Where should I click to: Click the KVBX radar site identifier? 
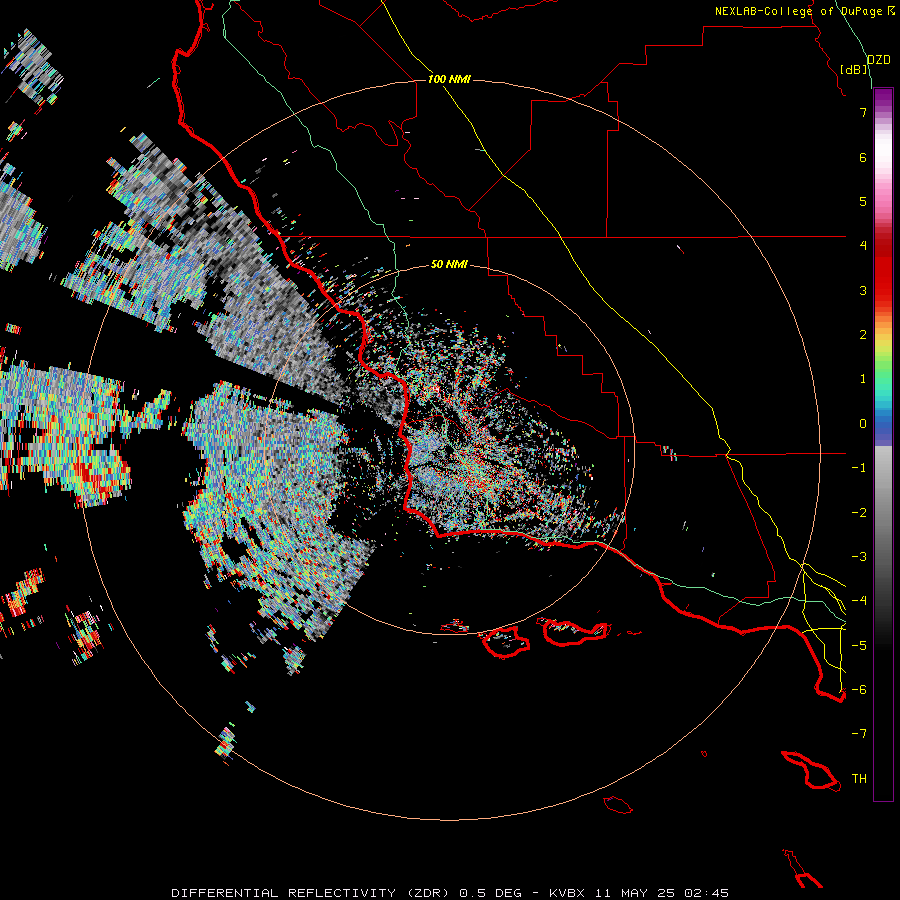pyautogui.click(x=568, y=893)
